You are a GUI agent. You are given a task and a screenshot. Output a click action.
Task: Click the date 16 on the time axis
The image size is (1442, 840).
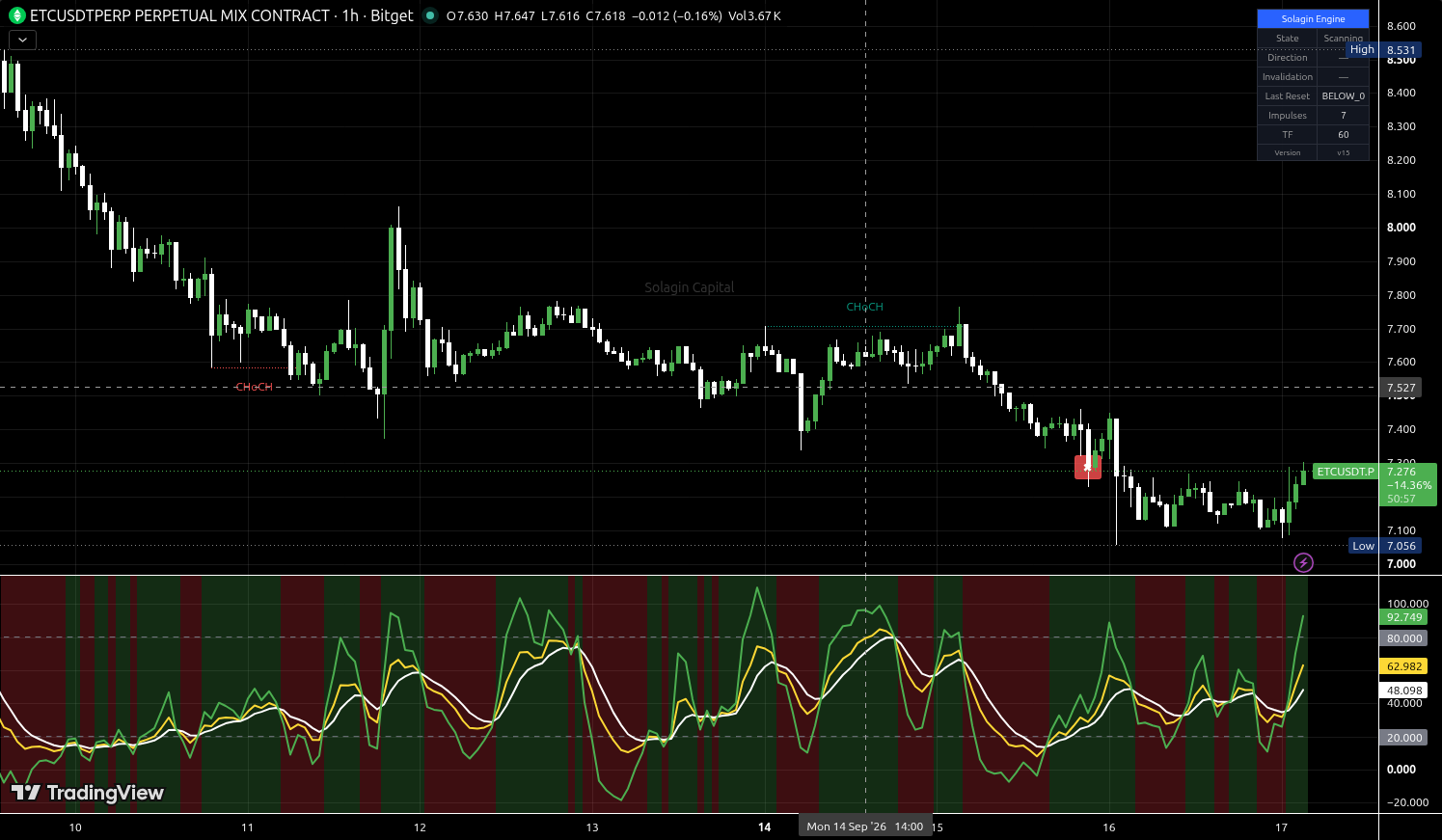pos(1109,827)
